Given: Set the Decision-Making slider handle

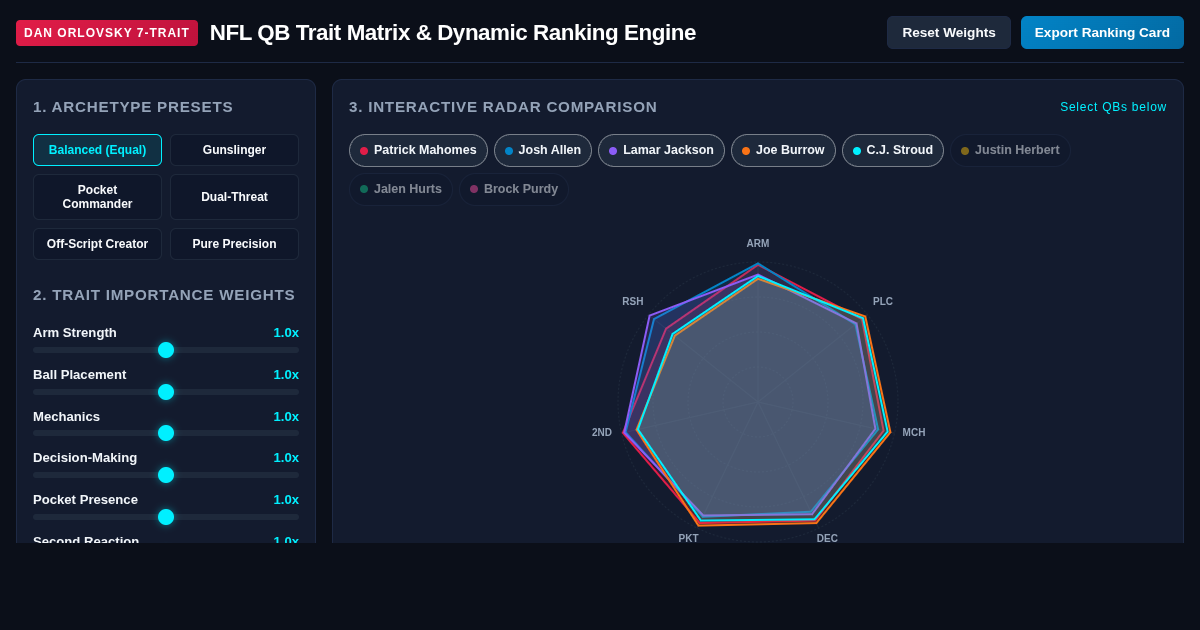Looking at the screenshot, I should (x=166, y=475).
